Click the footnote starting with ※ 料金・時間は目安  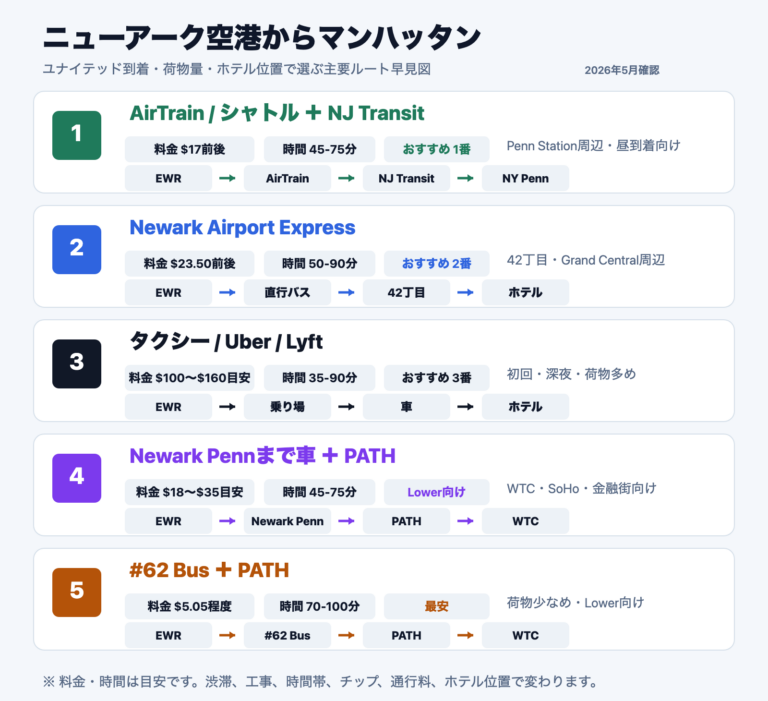320,681
